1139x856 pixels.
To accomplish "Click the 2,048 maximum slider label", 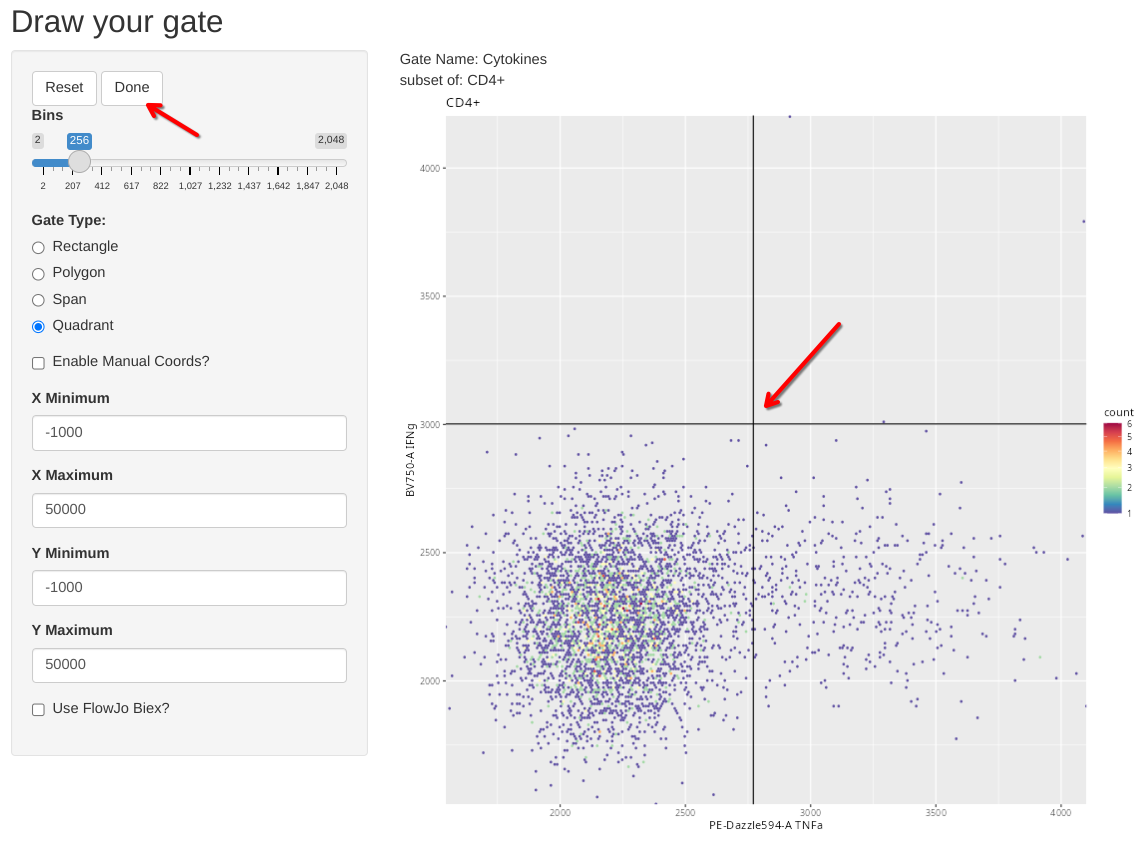I will (x=330, y=140).
